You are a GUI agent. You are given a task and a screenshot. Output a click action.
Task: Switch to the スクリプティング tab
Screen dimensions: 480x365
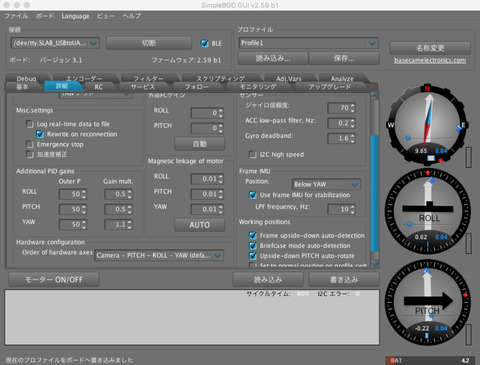click(x=220, y=79)
